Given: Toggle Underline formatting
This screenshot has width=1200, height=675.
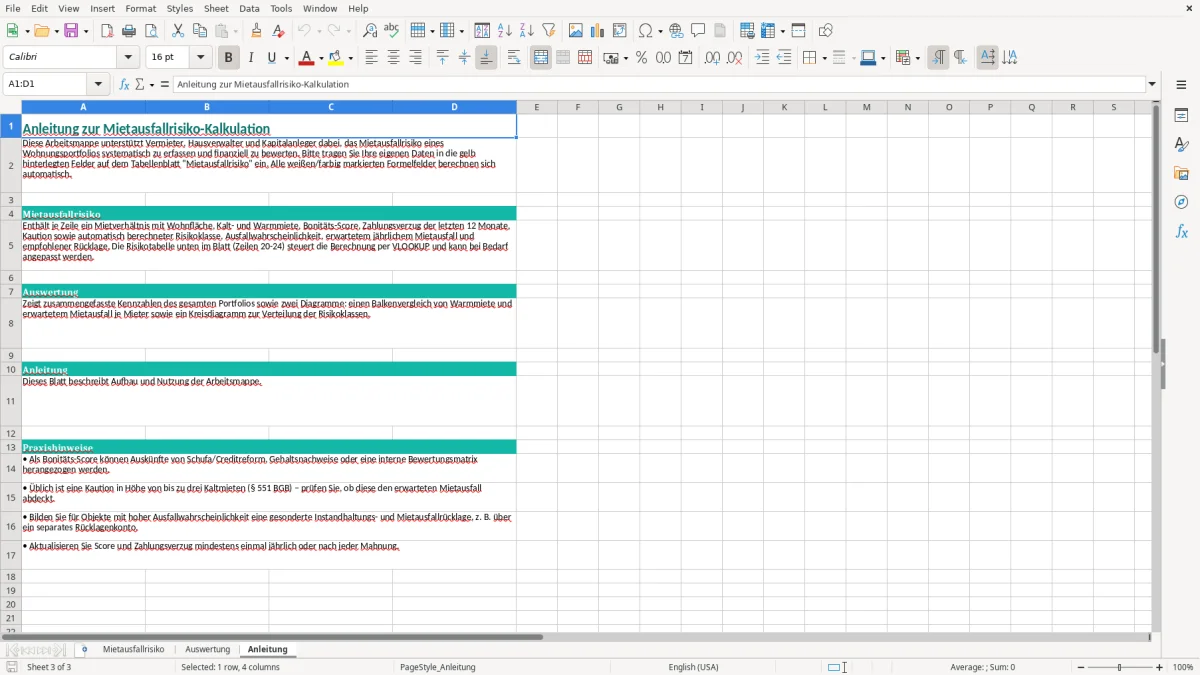Looking at the screenshot, I should (x=271, y=58).
